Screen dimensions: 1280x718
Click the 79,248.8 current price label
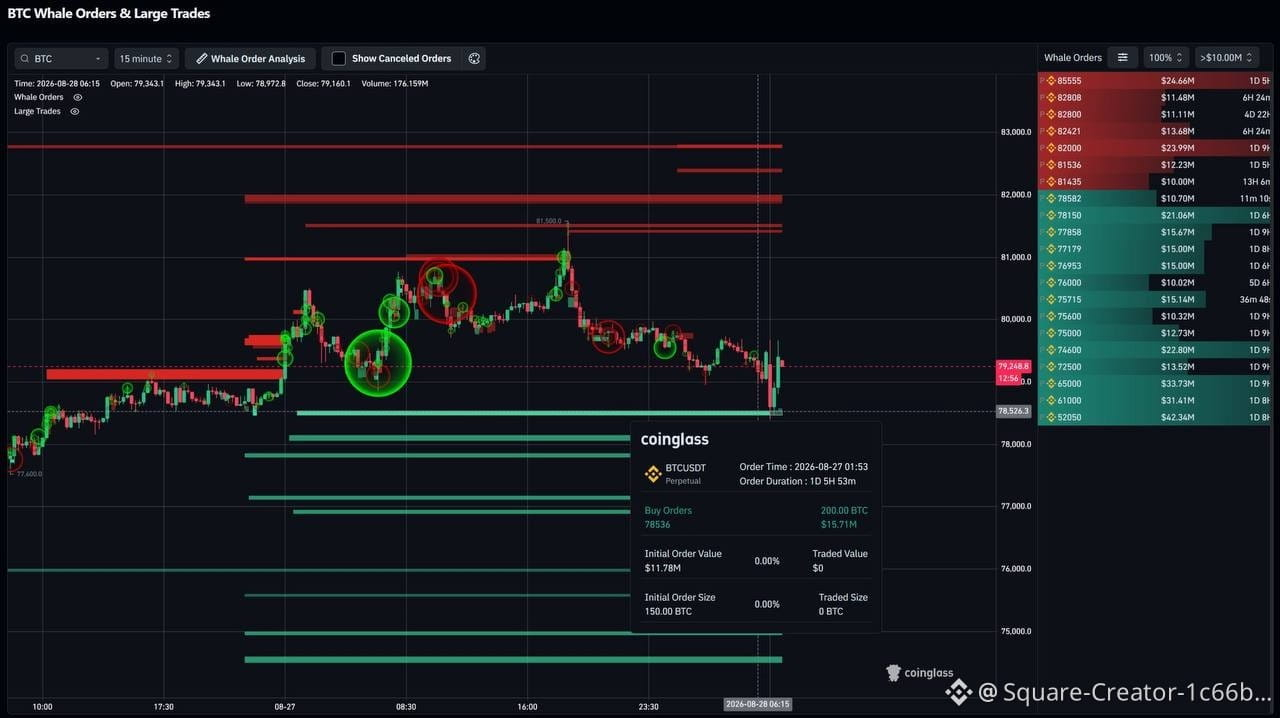tap(1013, 366)
